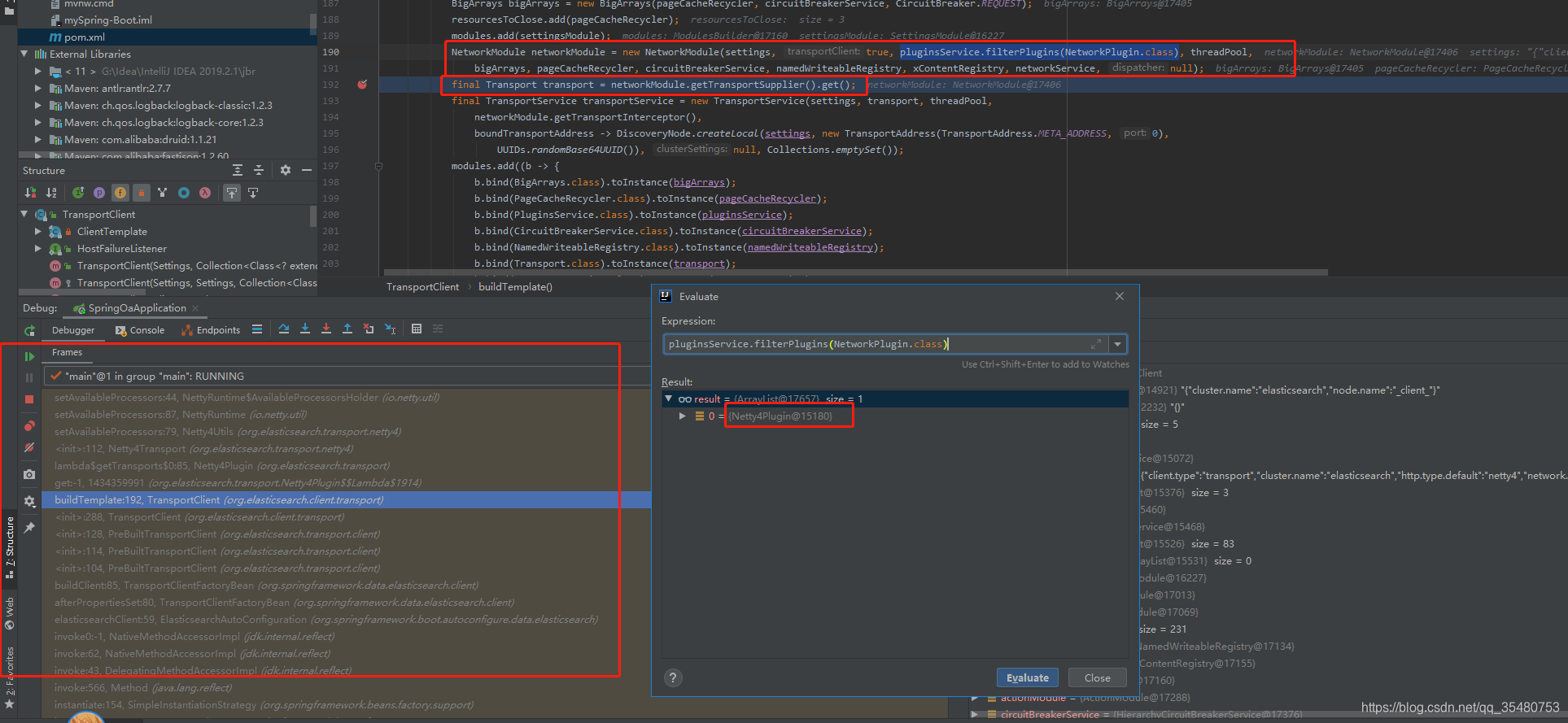Viewport: 1568px width, 723px height.
Task: Expand all nodes in Structure panel
Action: (238, 170)
